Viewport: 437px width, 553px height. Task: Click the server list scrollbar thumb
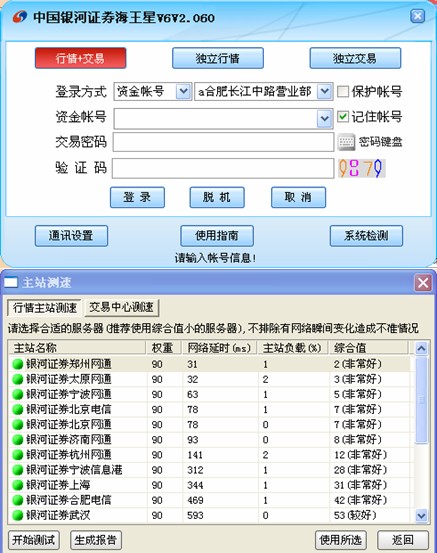[421, 400]
